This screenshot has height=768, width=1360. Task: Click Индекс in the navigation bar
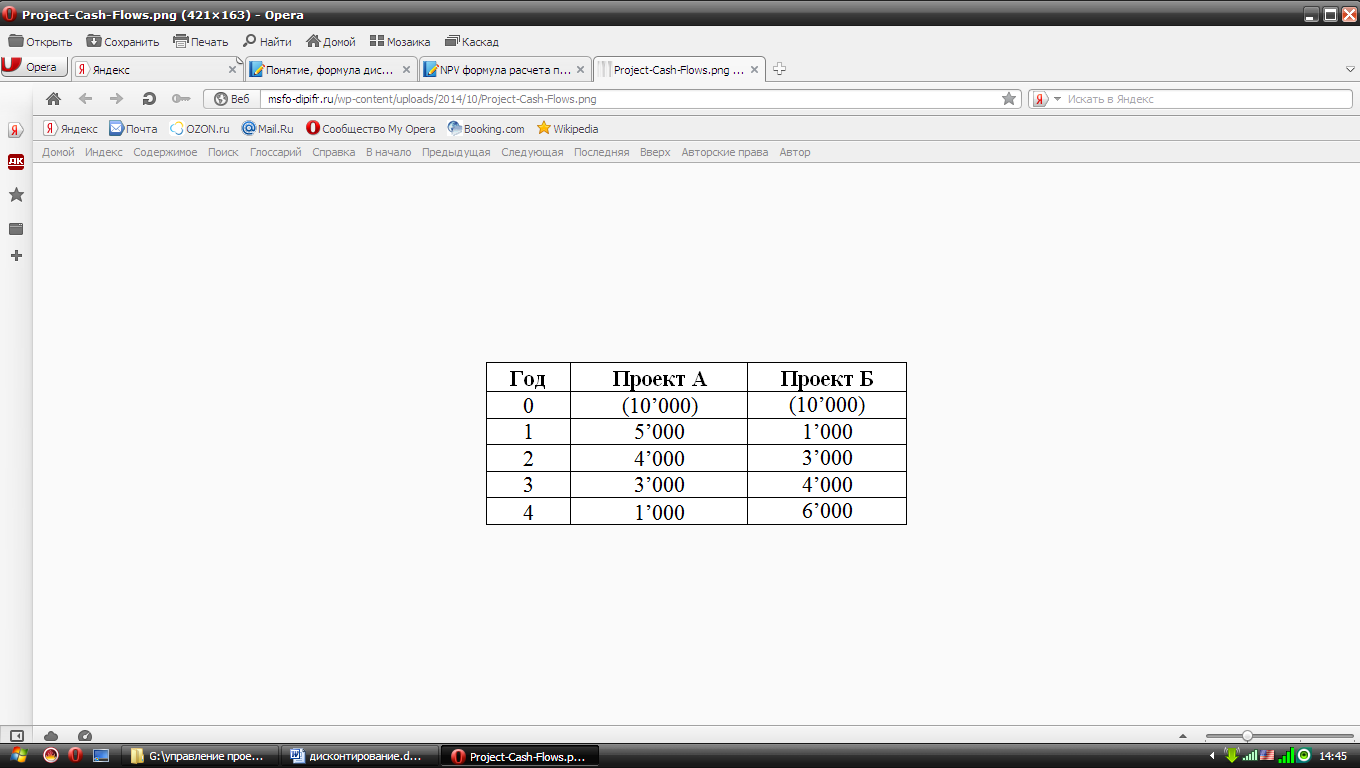point(104,152)
